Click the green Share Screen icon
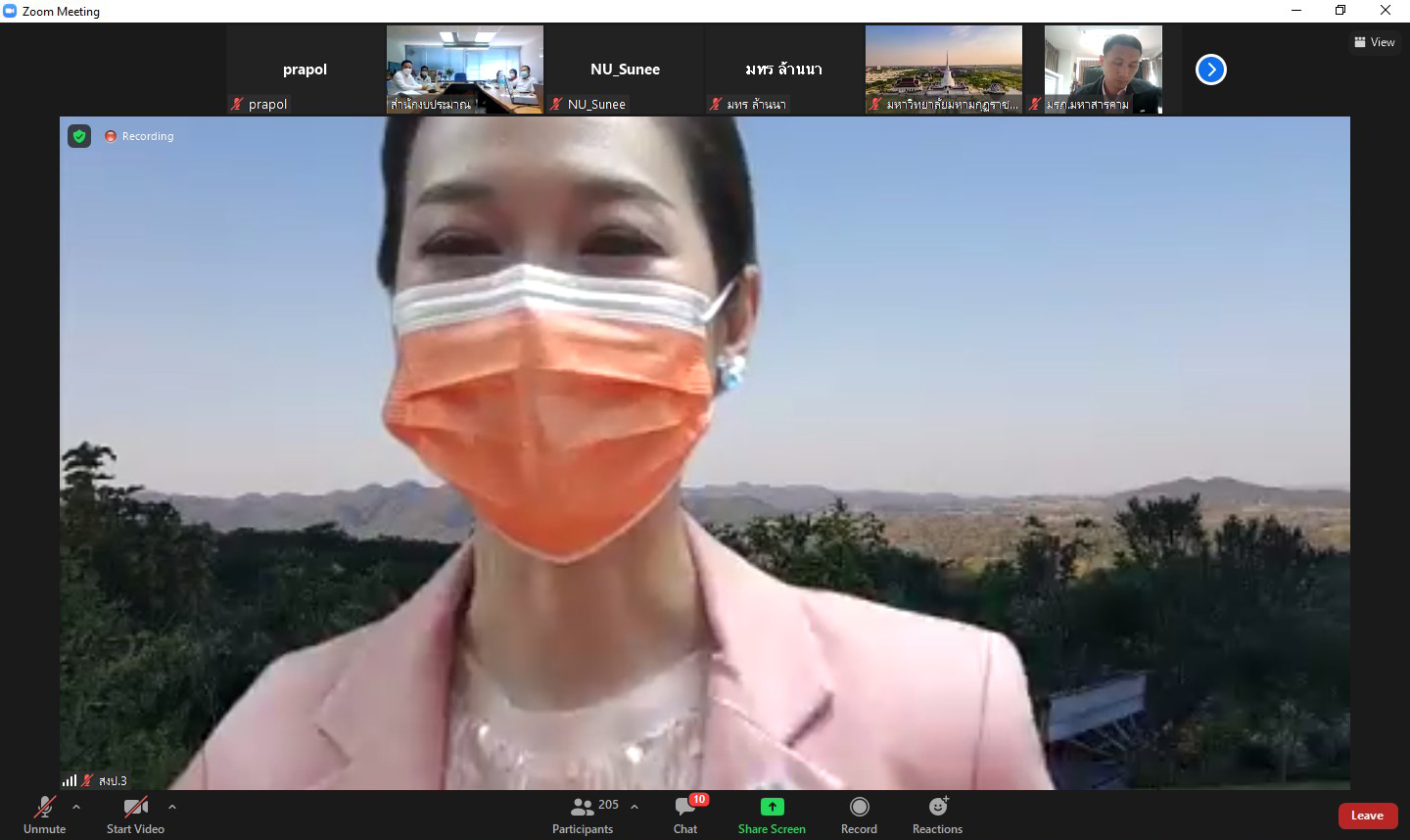 coord(772,807)
